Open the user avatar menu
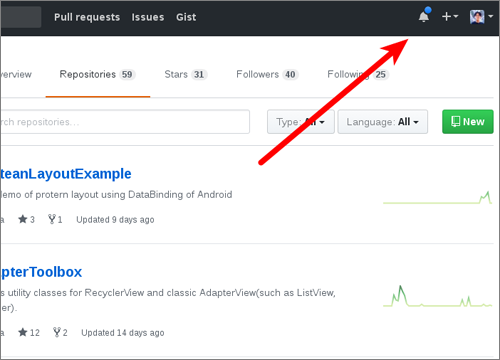 click(481, 17)
